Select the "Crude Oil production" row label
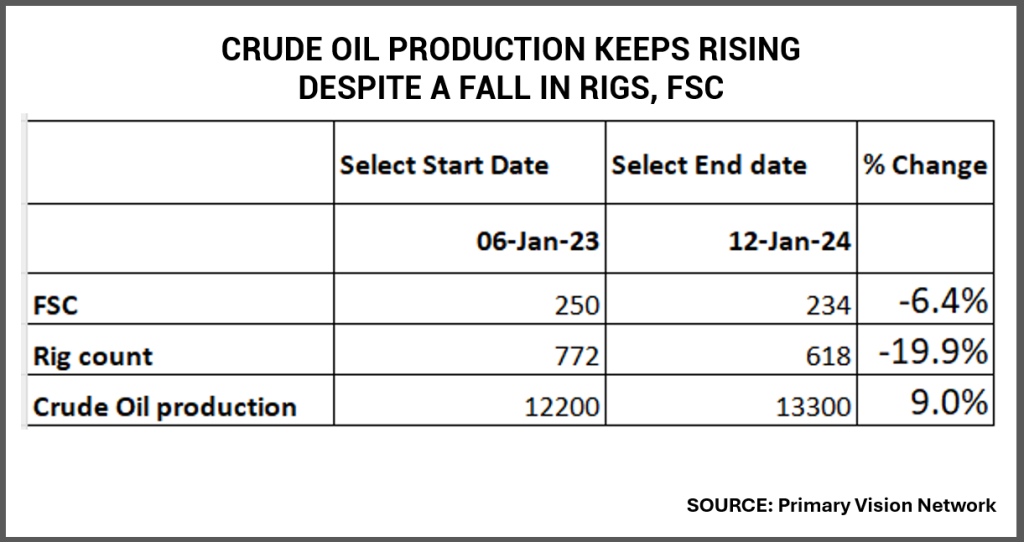 pos(165,407)
